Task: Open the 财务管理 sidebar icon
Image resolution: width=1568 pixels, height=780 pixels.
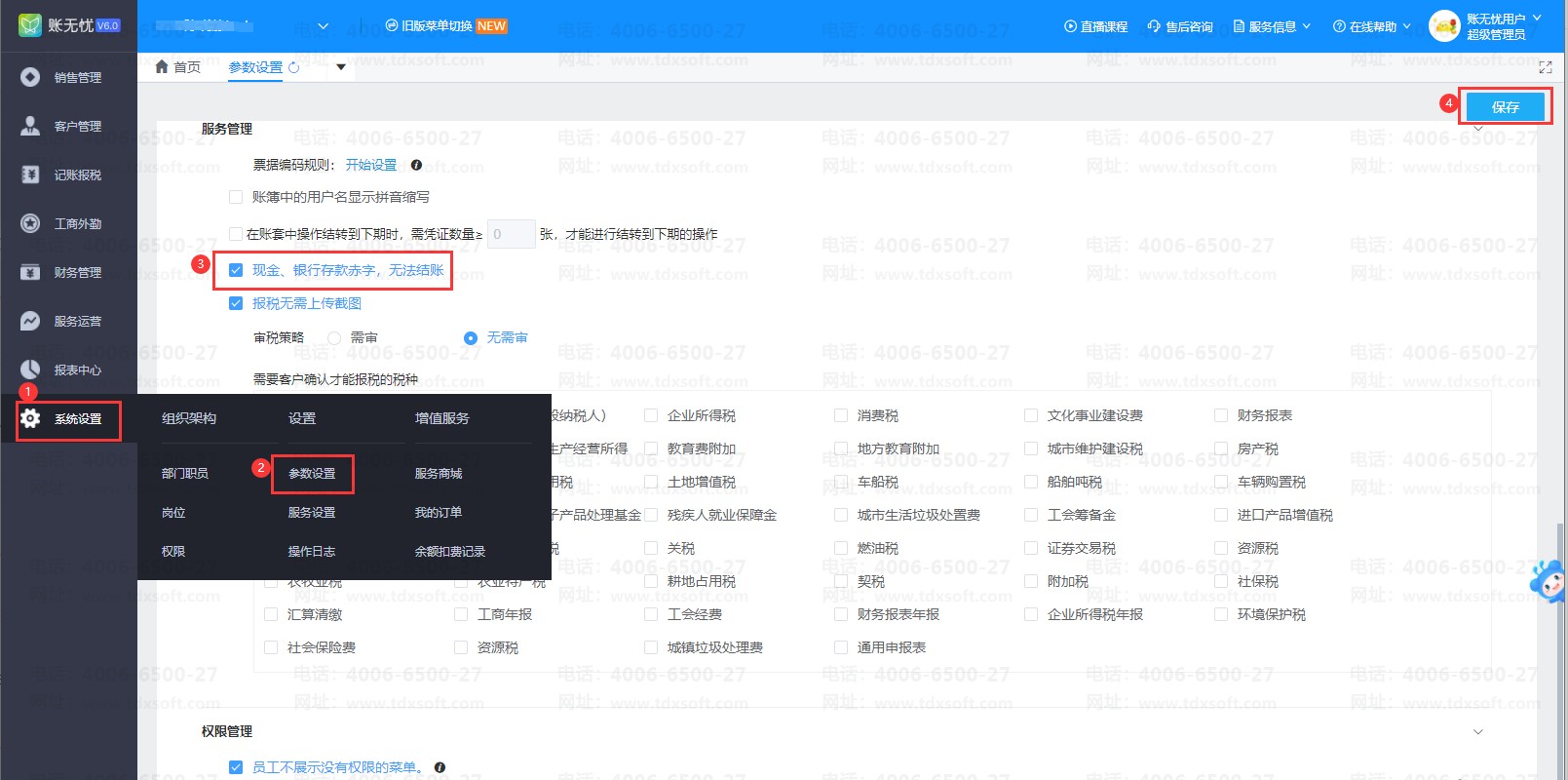Action: click(x=30, y=272)
